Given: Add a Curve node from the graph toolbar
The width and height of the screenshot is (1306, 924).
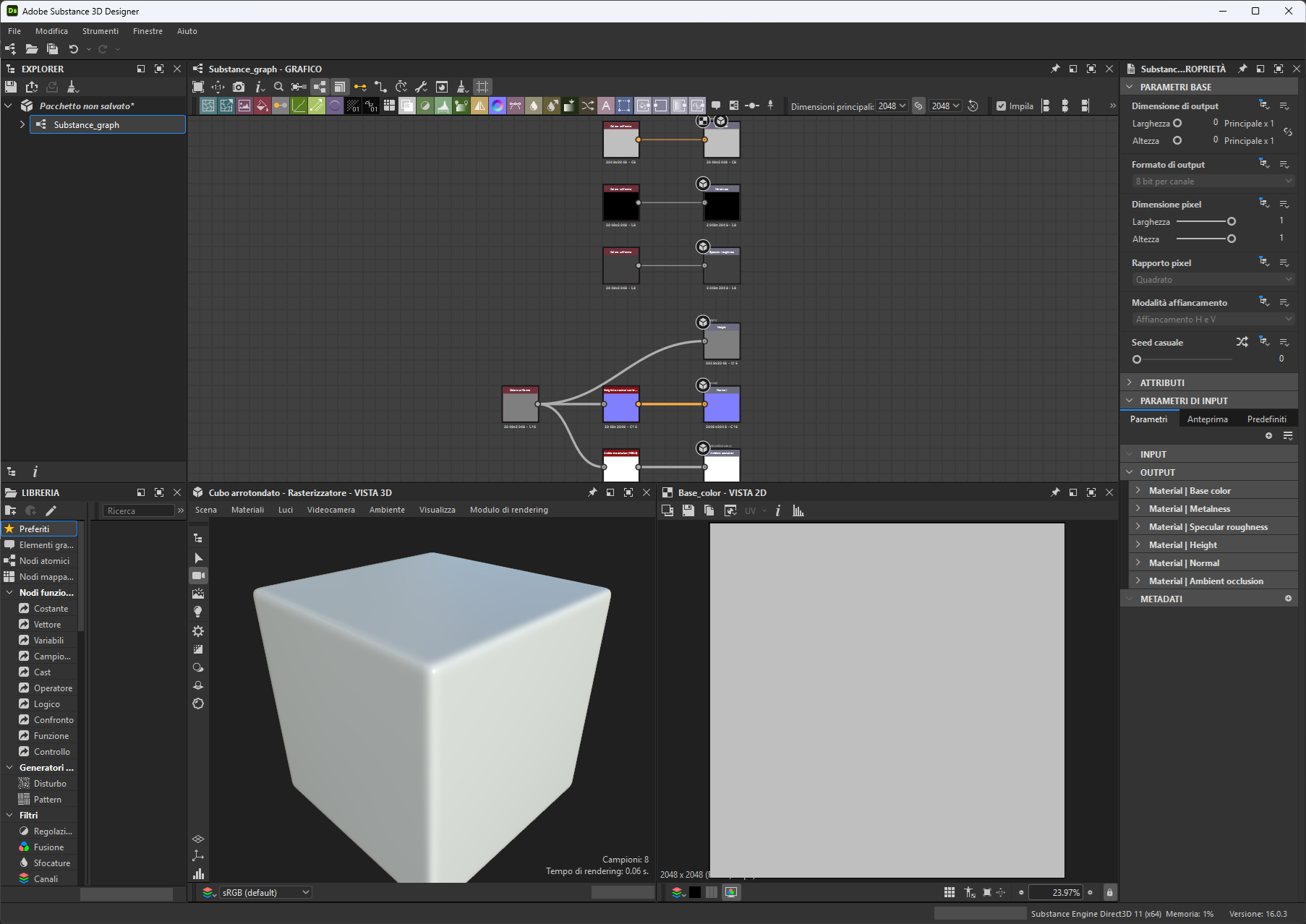Looking at the screenshot, I should 299,106.
